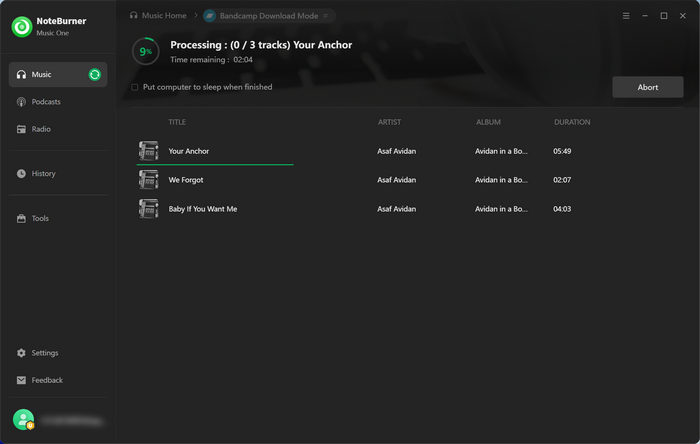Click the 05:49 duration value
The width and height of the screenshot is (700, 444).
point(562,151)
